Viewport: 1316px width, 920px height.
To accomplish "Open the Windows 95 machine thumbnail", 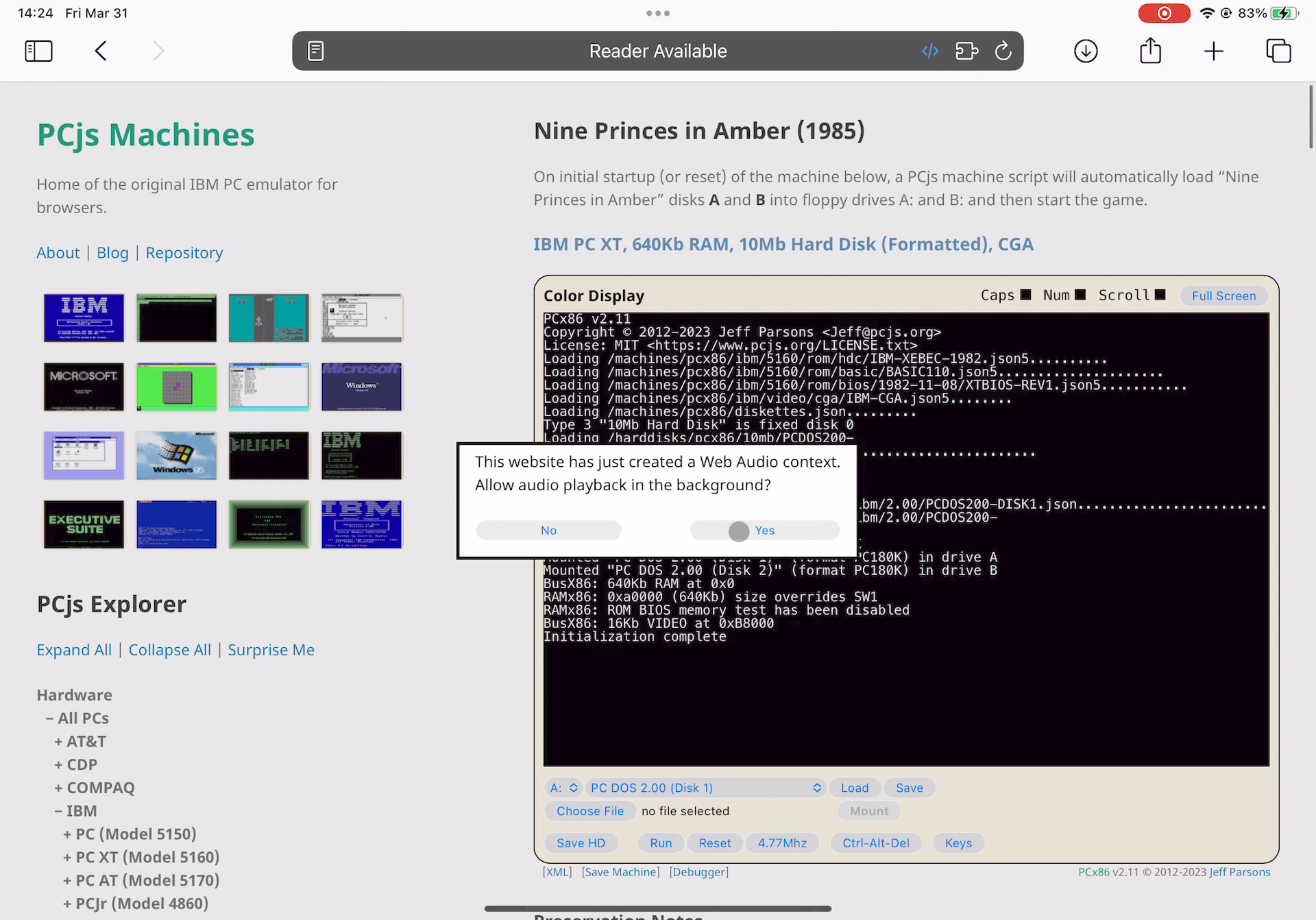I will 176,456.
